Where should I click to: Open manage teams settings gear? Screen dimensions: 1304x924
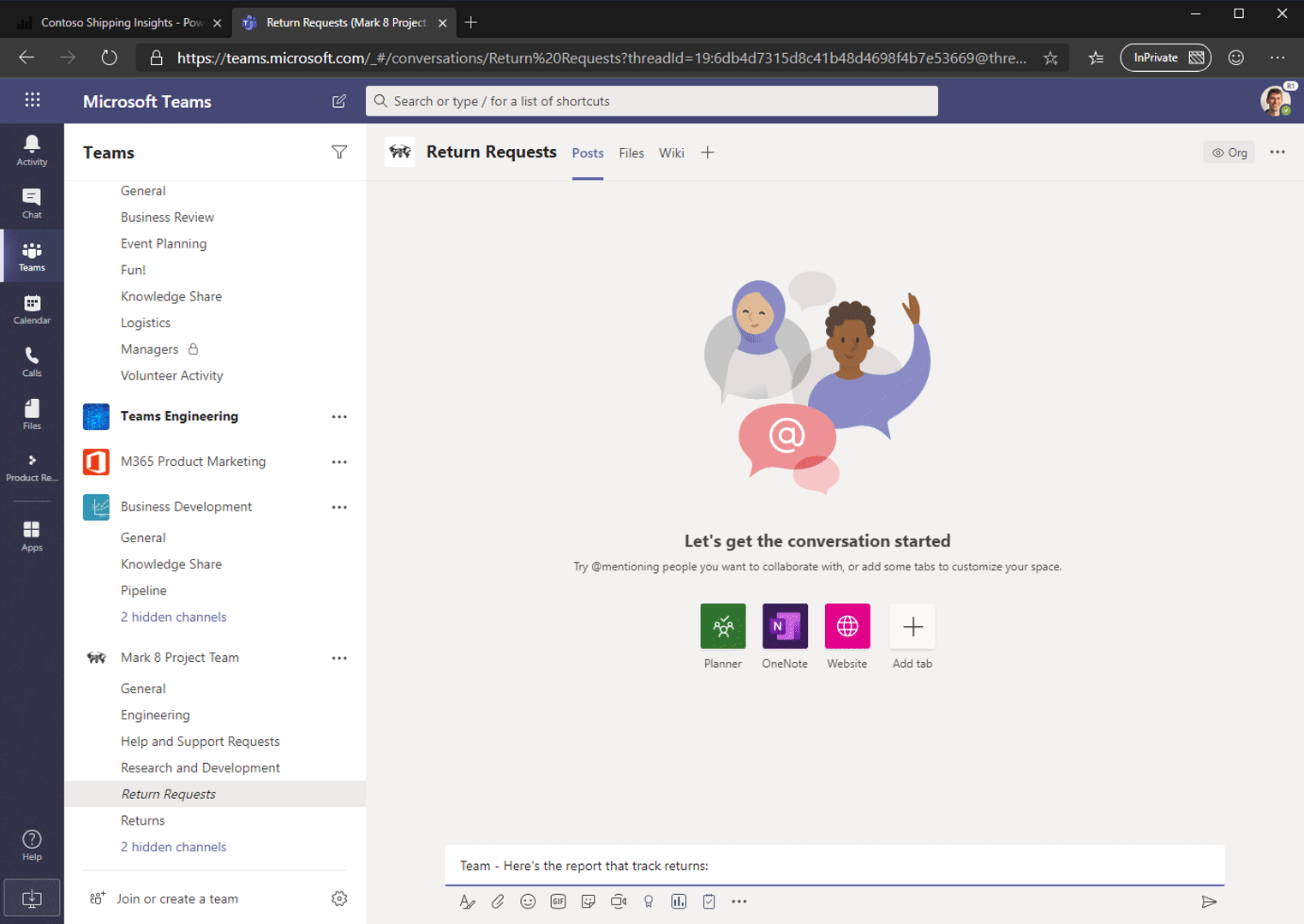tap(339, 898)
